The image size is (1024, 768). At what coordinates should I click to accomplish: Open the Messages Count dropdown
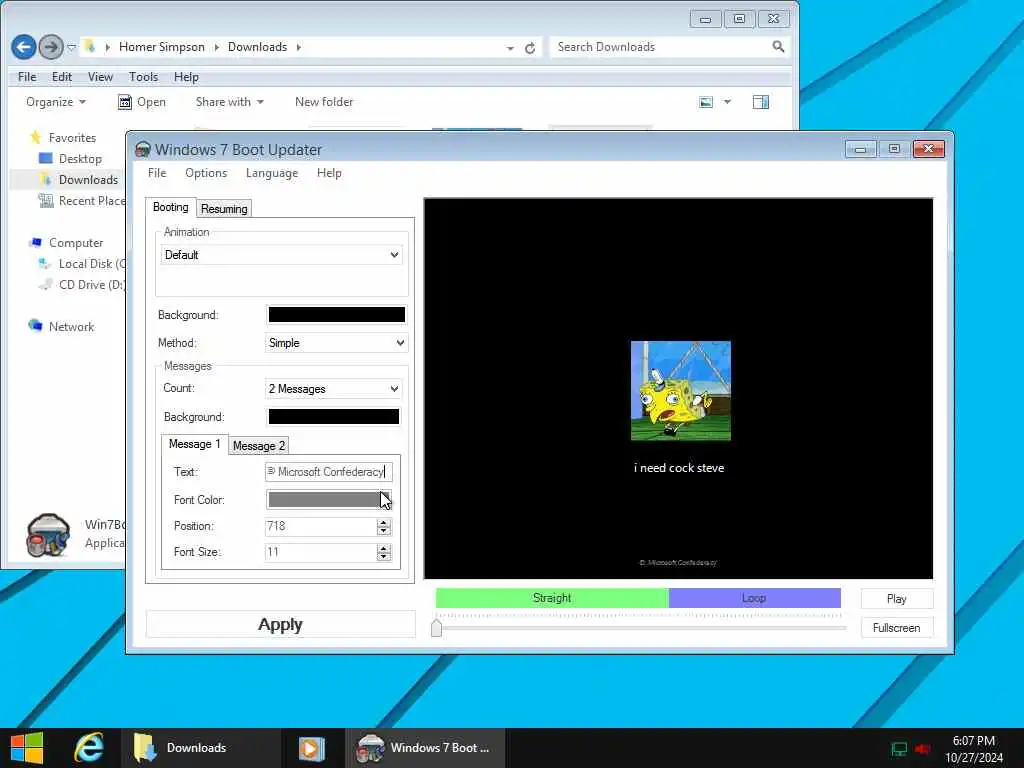pyautogui.click(x=334, y=389)
